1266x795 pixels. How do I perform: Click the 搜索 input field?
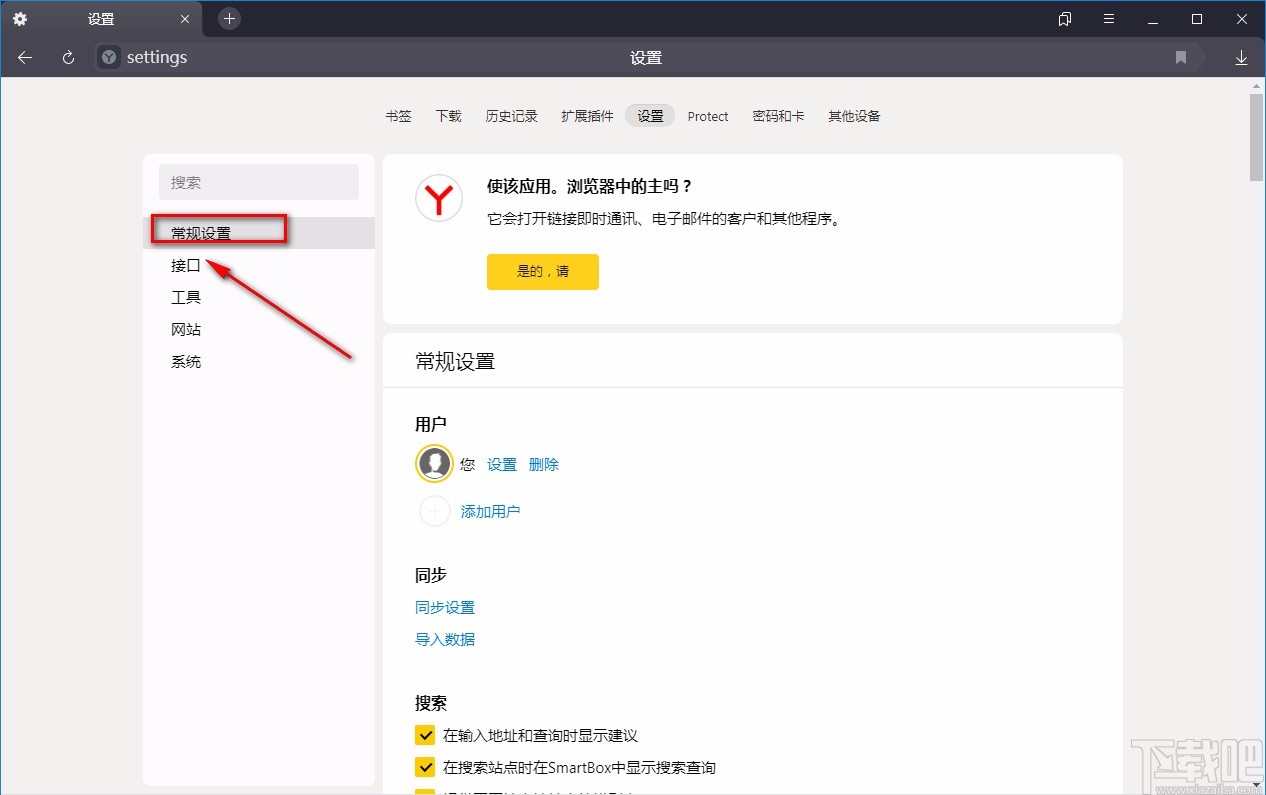[x=258, y=182]
